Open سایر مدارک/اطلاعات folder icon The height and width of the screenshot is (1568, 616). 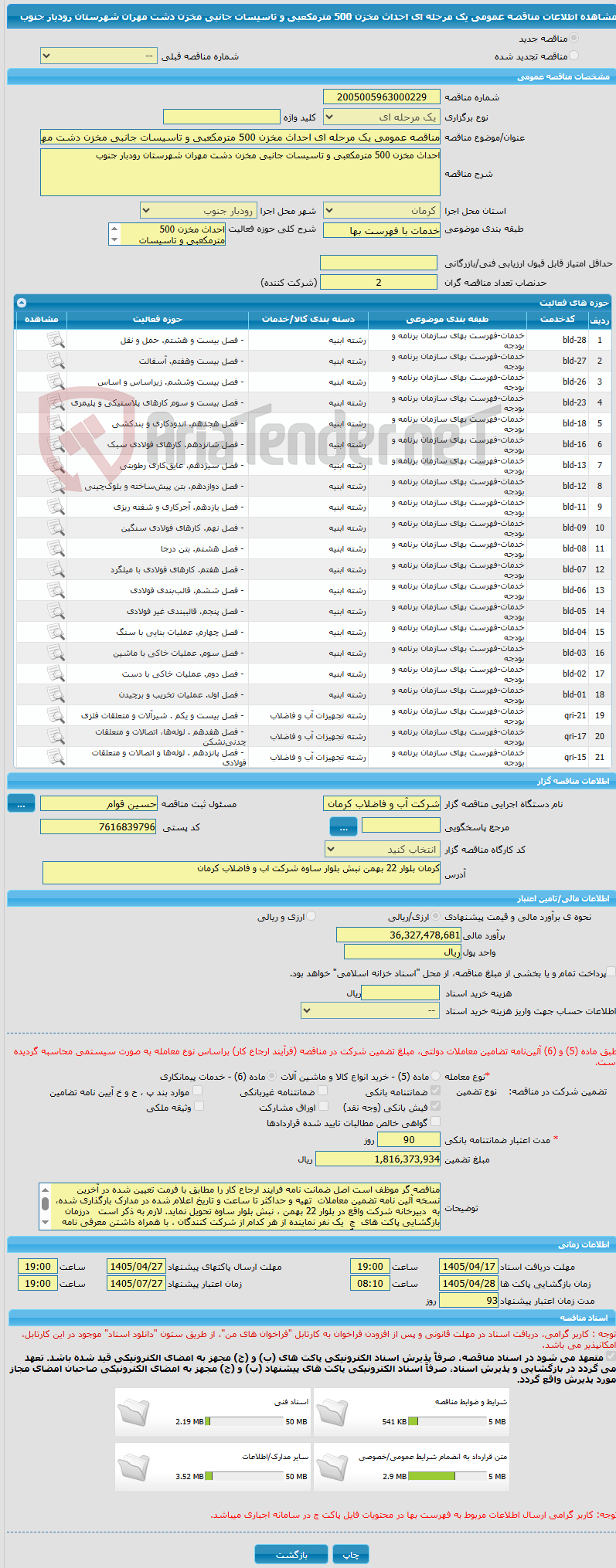(134, 1467)
